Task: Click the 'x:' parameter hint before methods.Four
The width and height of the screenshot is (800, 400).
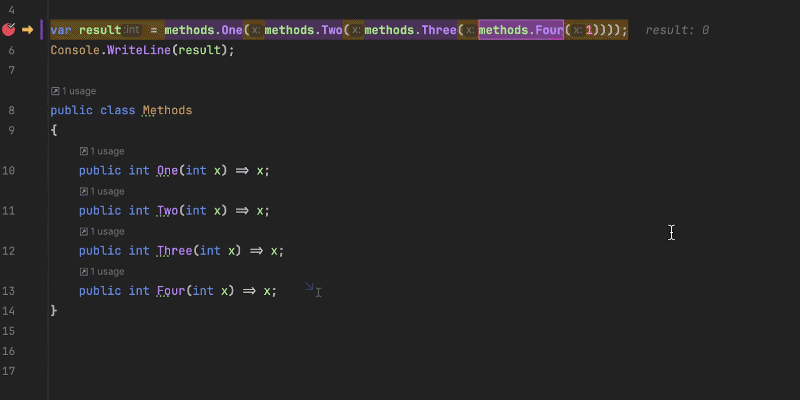Action: click(470, 31)
